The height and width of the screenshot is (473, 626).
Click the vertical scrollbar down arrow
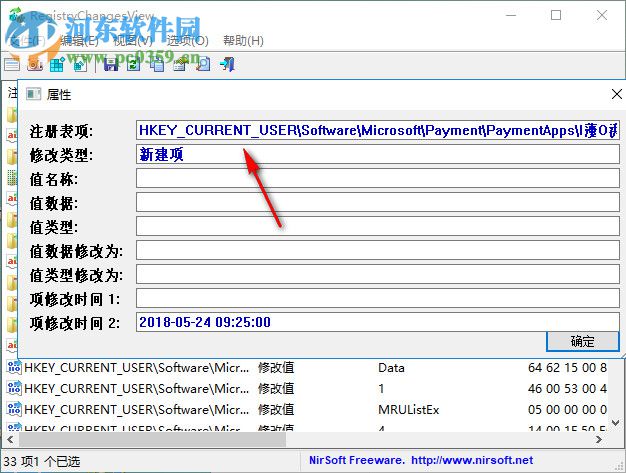pos(616,422)
